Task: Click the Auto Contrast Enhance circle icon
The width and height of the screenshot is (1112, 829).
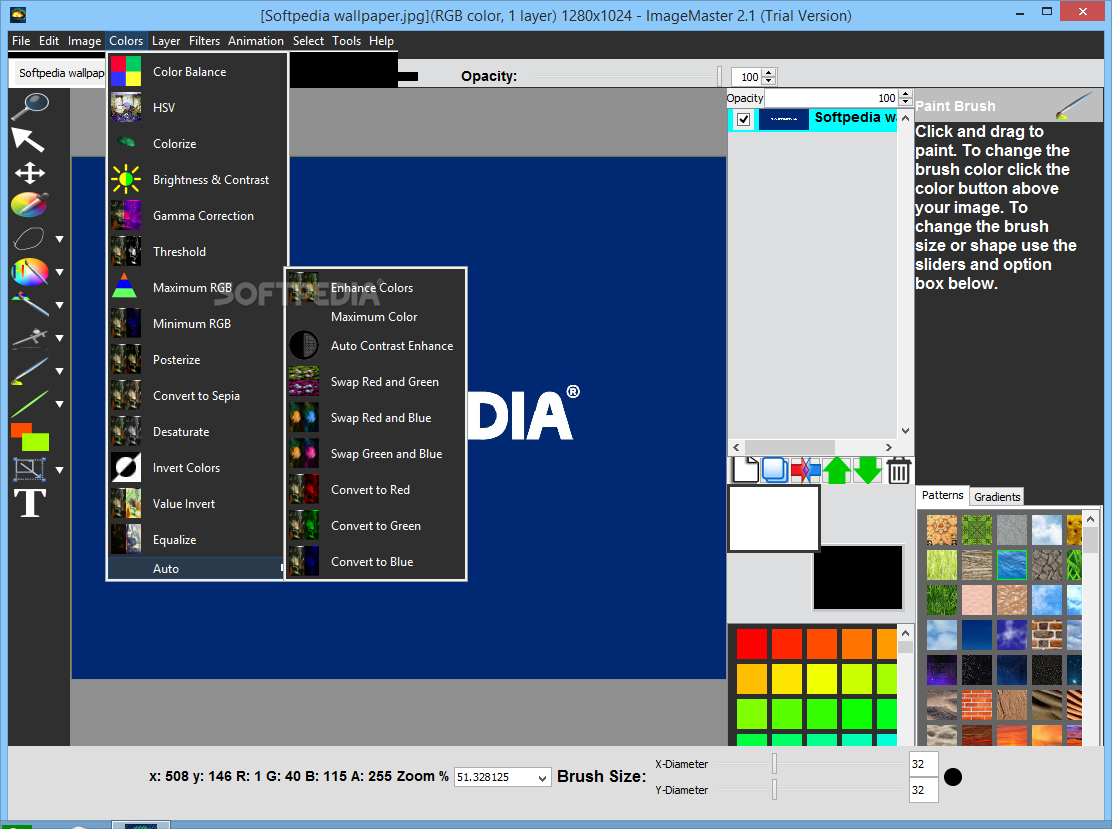Action: coord(304,345)
